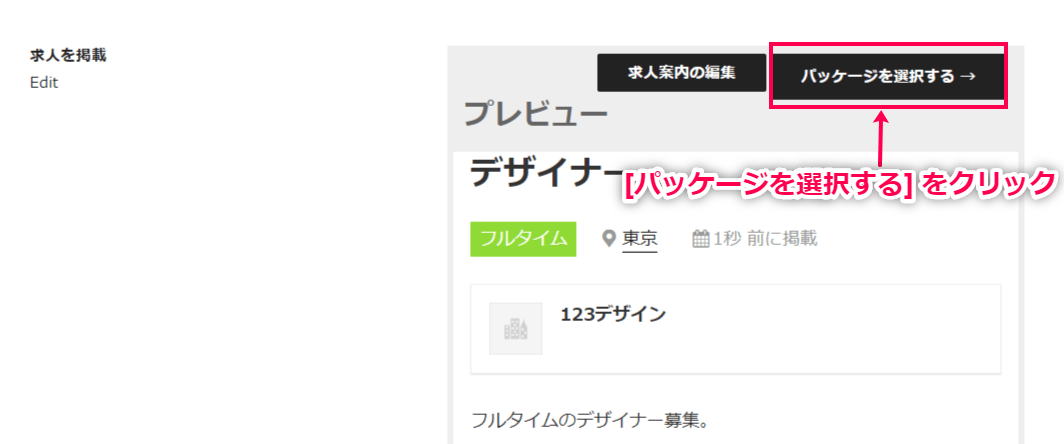Viewport: 1064px width, 444px height.
Task: Click the calendar icon before 1秒 前に掲載
Action: tap(700, 239)
